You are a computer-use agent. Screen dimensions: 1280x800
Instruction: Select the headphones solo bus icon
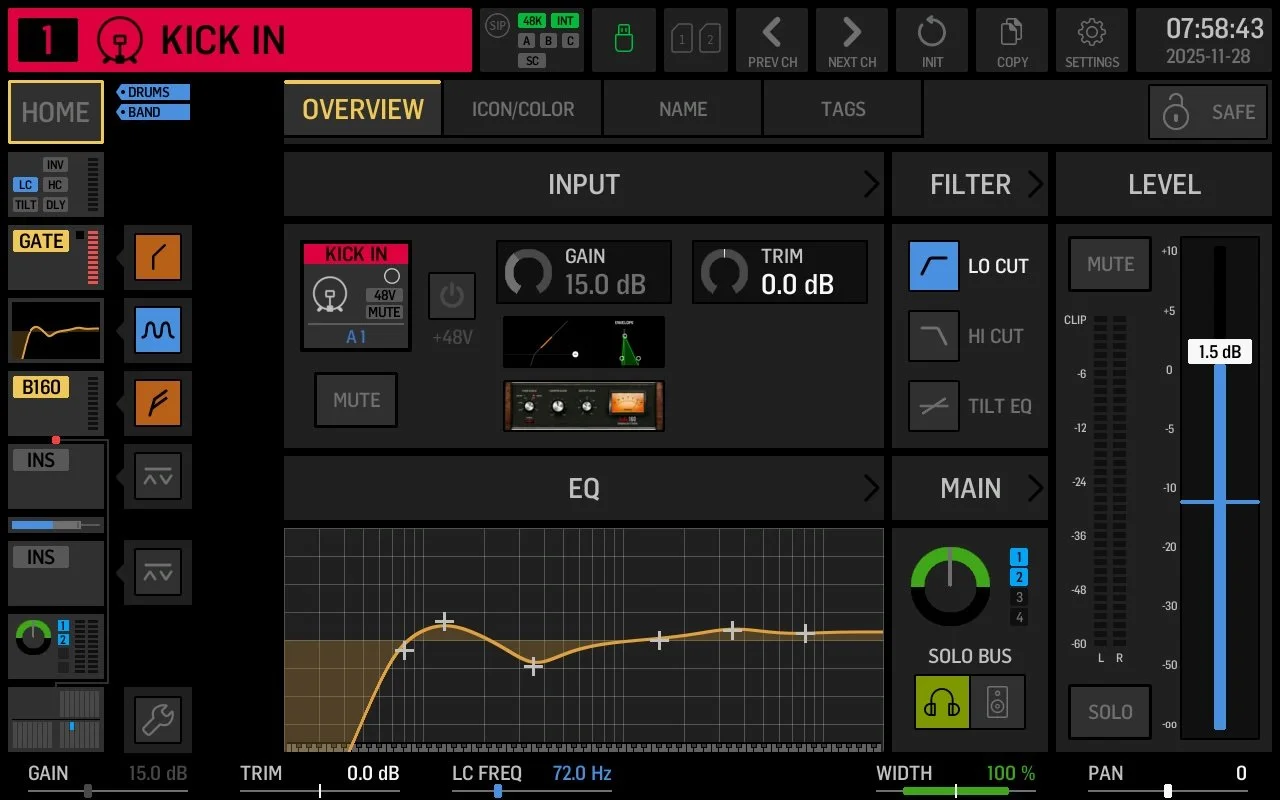coord(942,702)
